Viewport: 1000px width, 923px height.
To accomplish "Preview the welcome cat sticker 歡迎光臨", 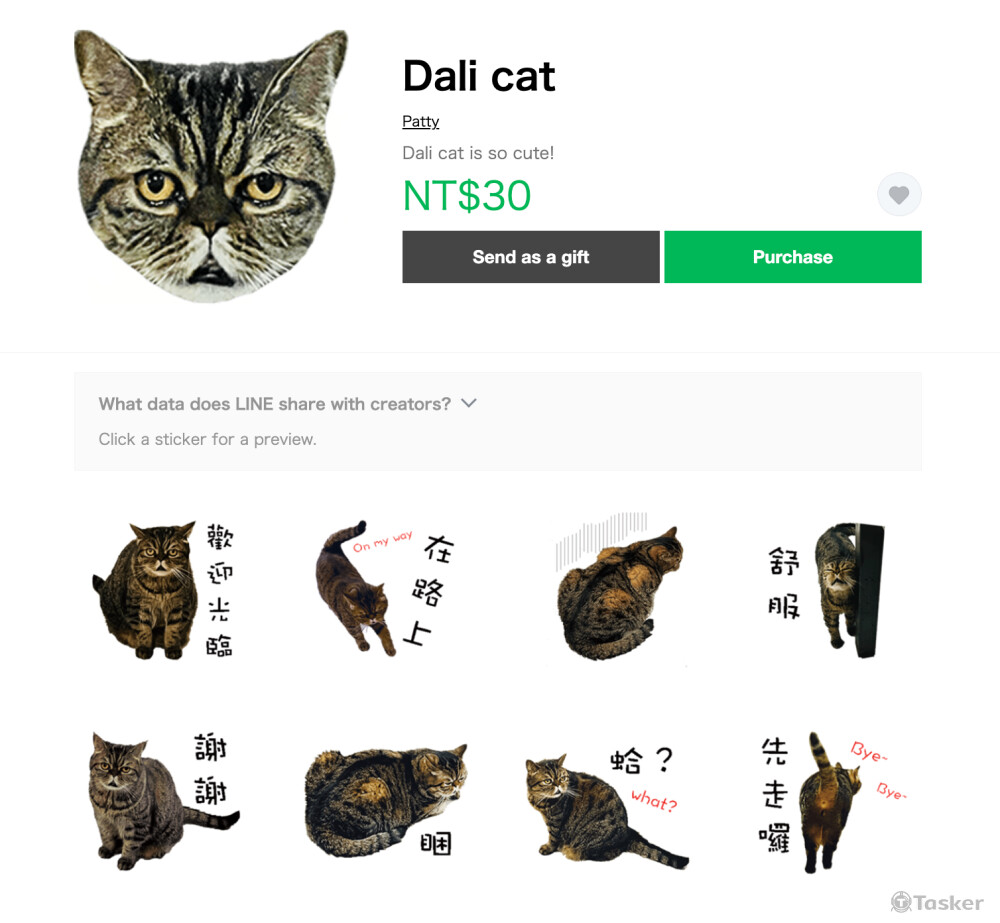I will click(163, 590).
